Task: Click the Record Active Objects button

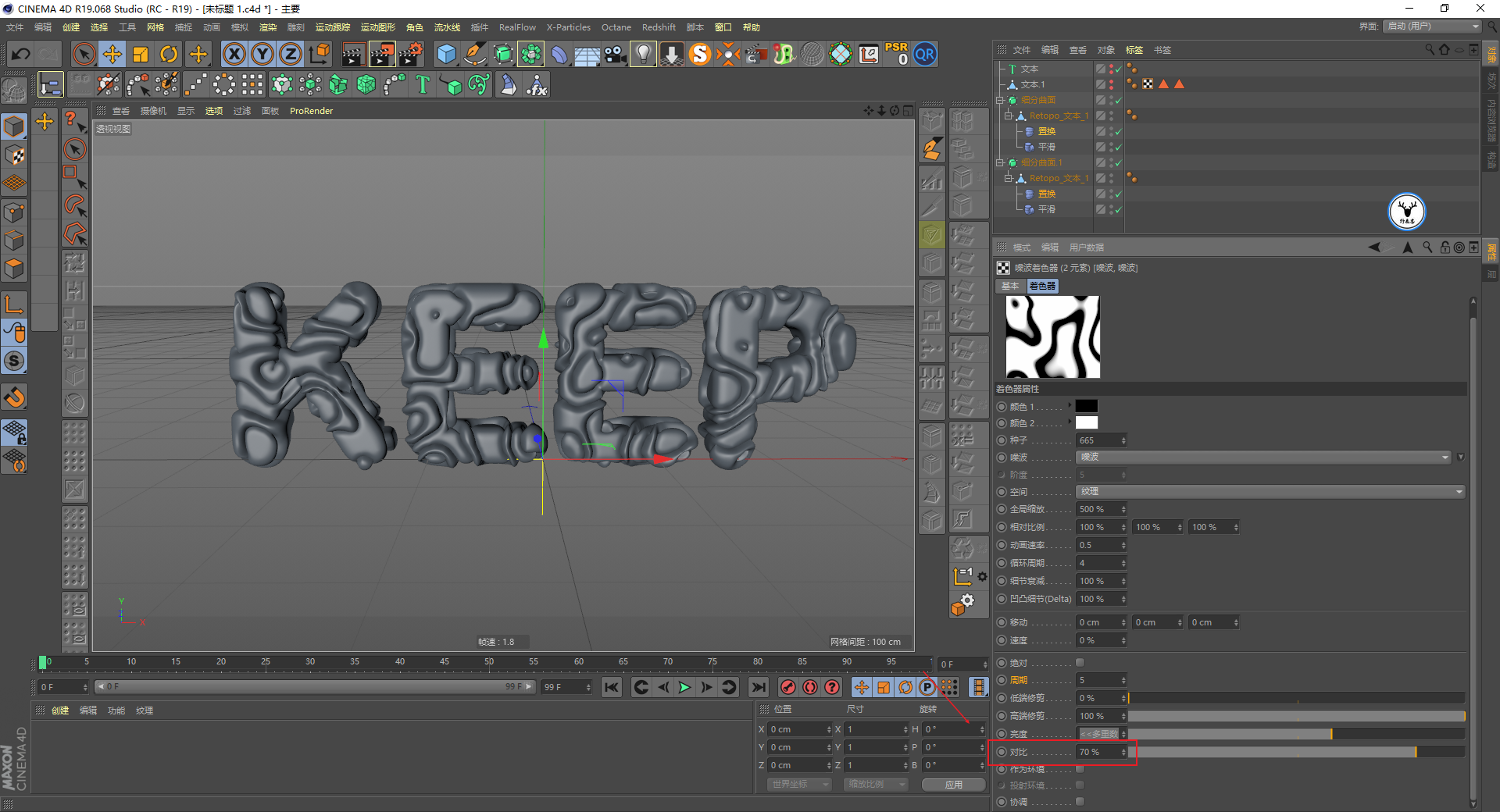Action: [x=788, y=687]
